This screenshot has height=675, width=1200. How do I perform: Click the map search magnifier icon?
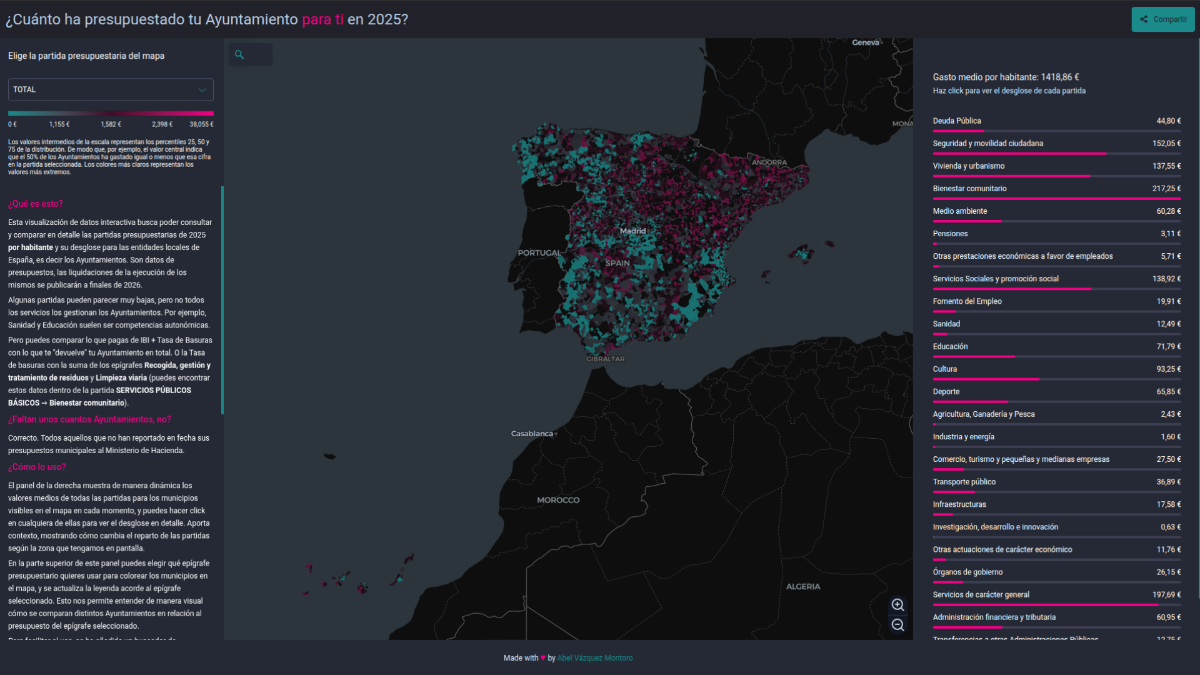tap(240, 55)
